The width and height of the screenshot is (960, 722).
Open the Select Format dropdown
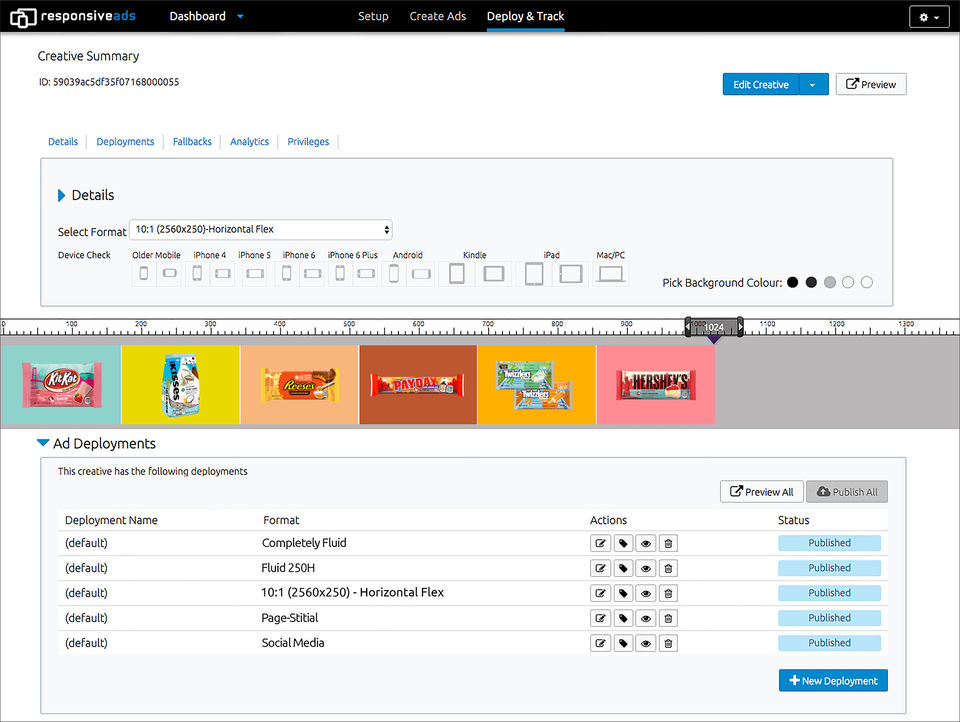point(261,230)
